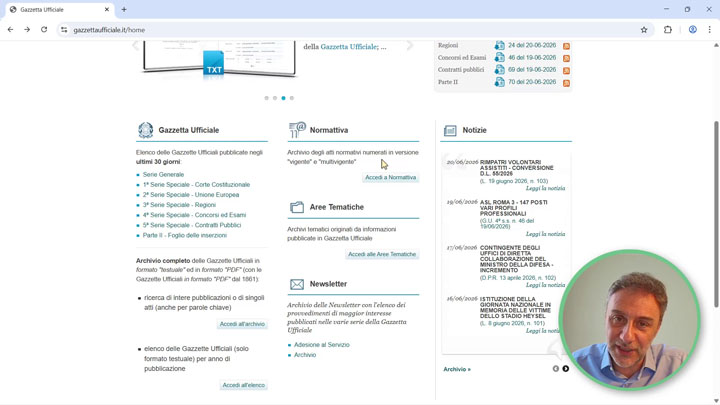Viewport: 720px width, 405px height.
Task: Click the browser back arrow
Action: pyautogui.click(x=10, y=29)
